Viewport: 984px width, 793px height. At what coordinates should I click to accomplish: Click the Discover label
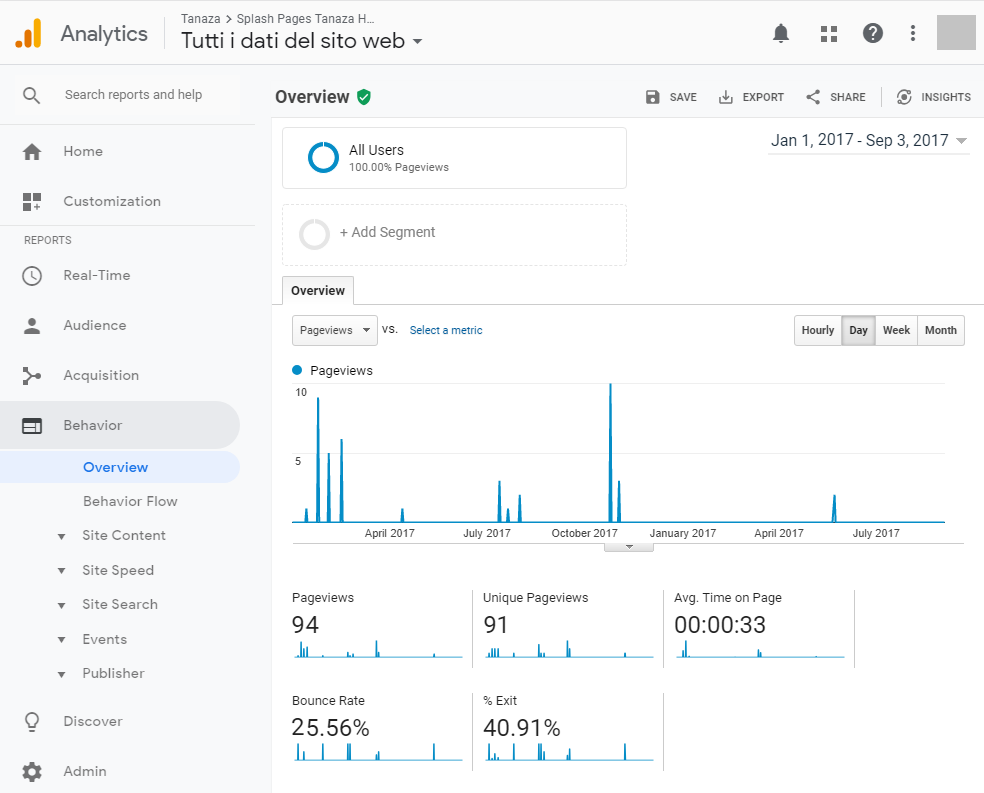coord(93,721)
